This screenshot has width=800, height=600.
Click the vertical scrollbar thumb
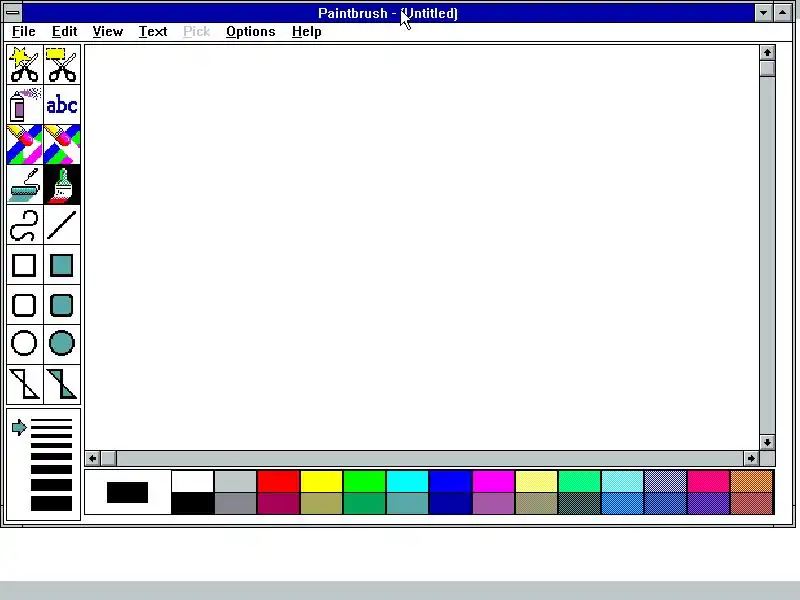tap(767, 68)
